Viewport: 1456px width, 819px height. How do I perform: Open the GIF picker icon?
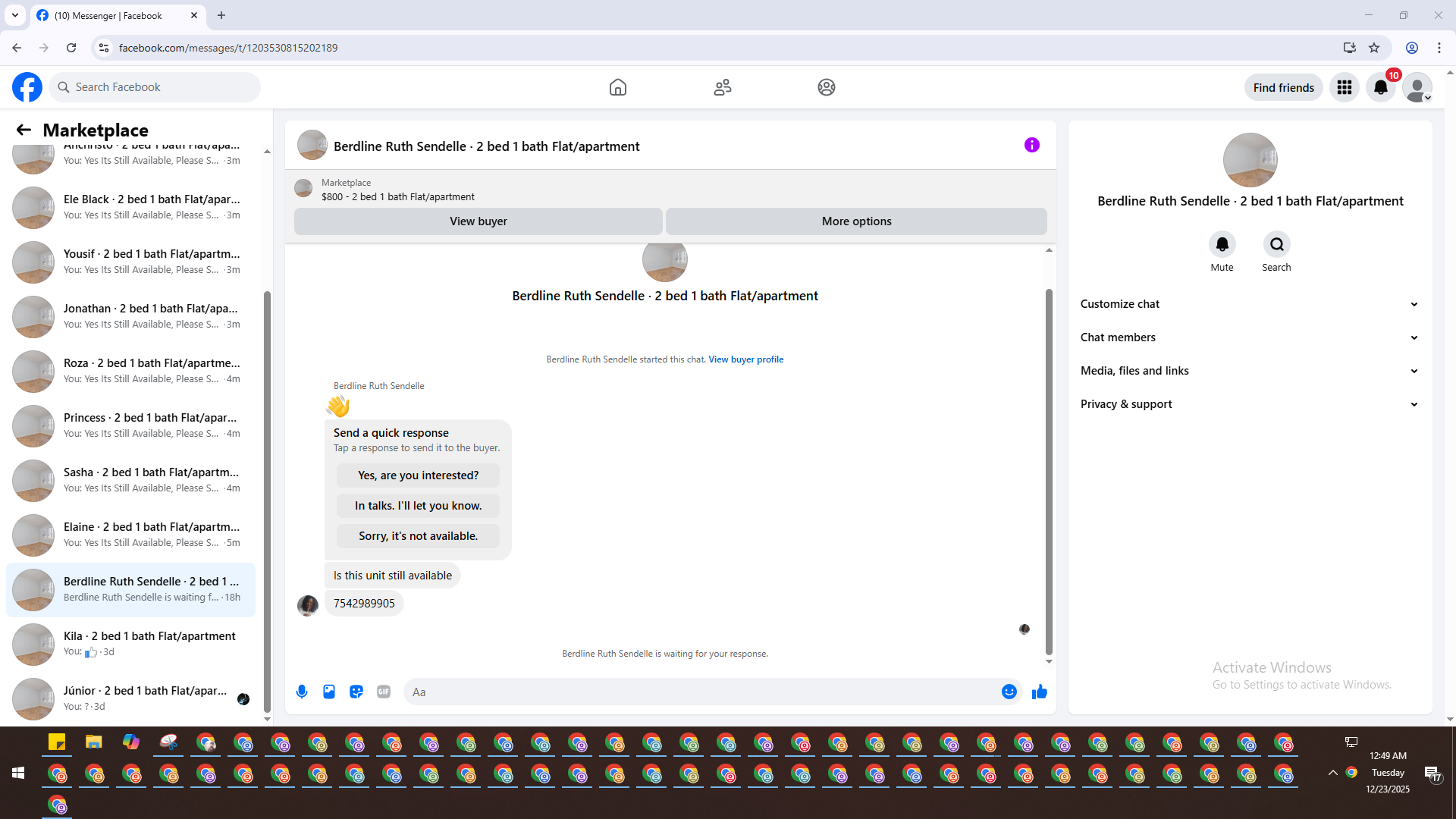[x=384, y=692]
